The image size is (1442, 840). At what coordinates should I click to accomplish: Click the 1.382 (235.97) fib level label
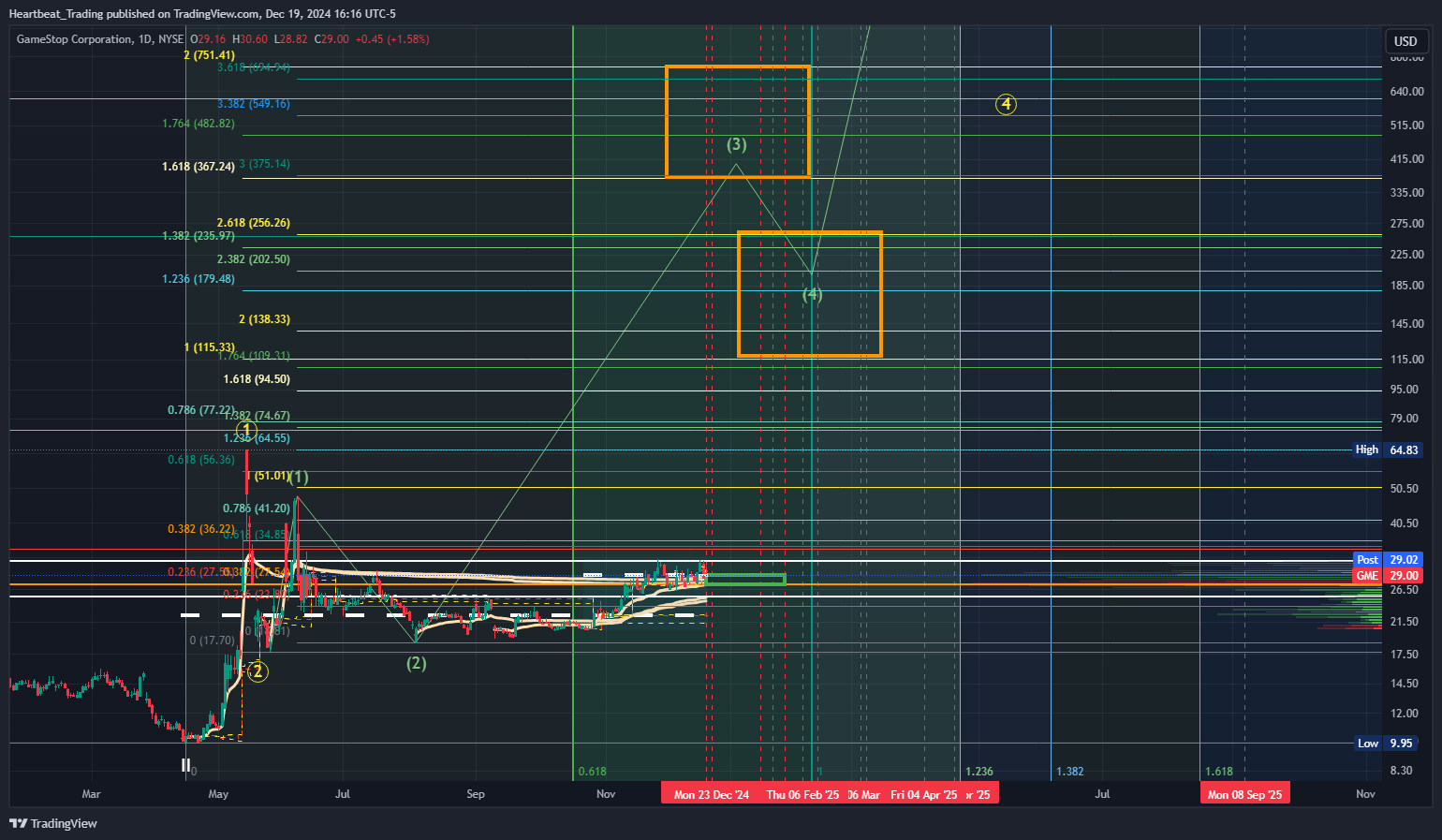pos(199,236)
